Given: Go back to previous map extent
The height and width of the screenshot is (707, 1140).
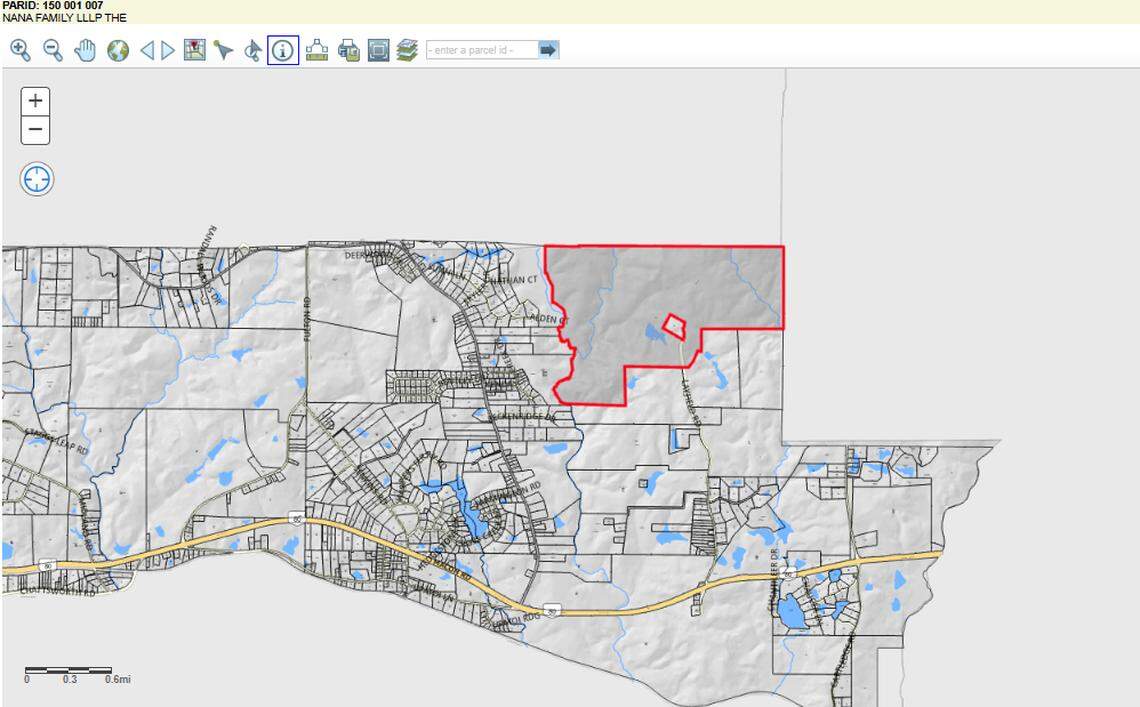Looking at the screenshot, I should click(x=146, y=49).
